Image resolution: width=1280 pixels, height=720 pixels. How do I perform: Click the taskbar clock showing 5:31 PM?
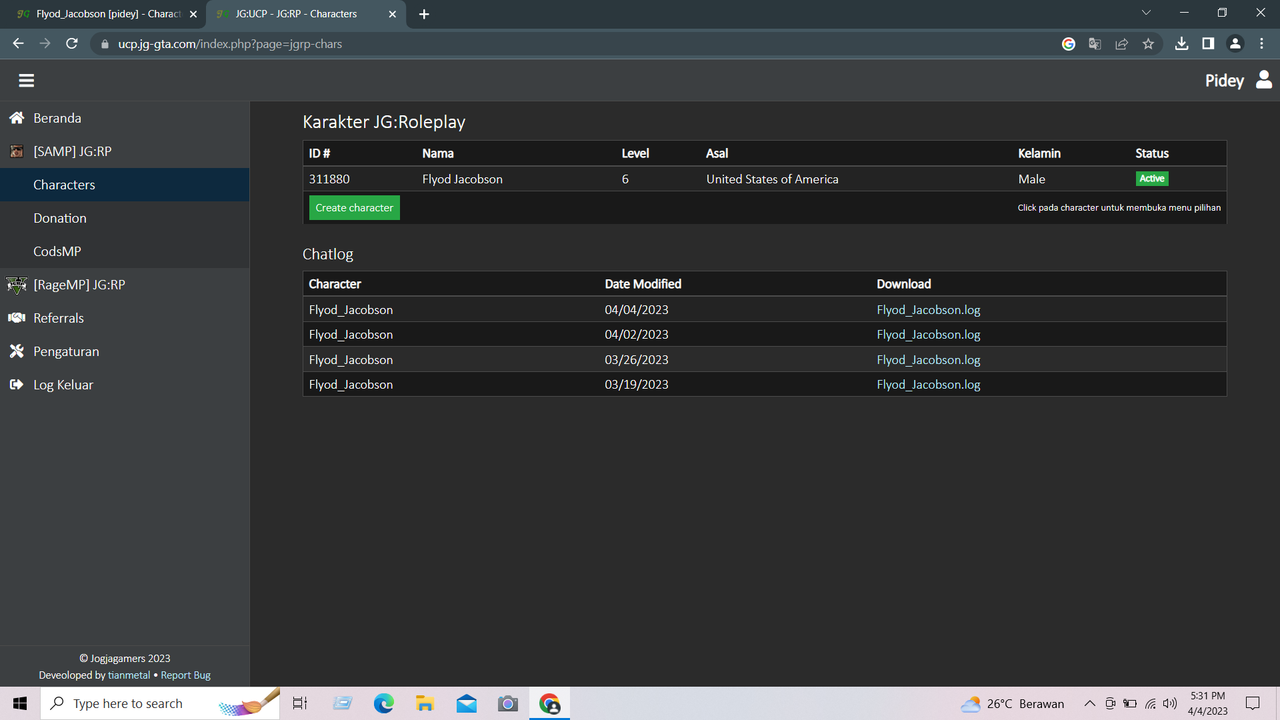pyautogui.click(x=1208, y=704)
